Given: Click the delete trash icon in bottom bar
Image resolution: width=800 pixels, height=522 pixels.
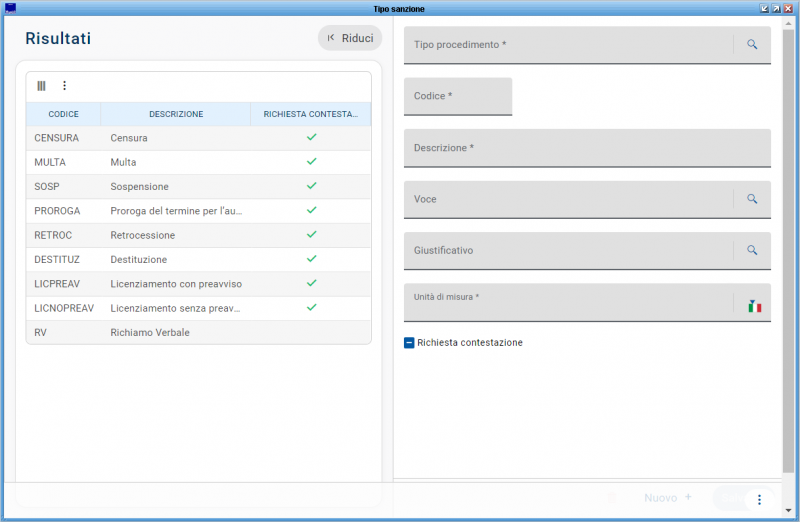Looking at the screenshot, I should 612,497.
